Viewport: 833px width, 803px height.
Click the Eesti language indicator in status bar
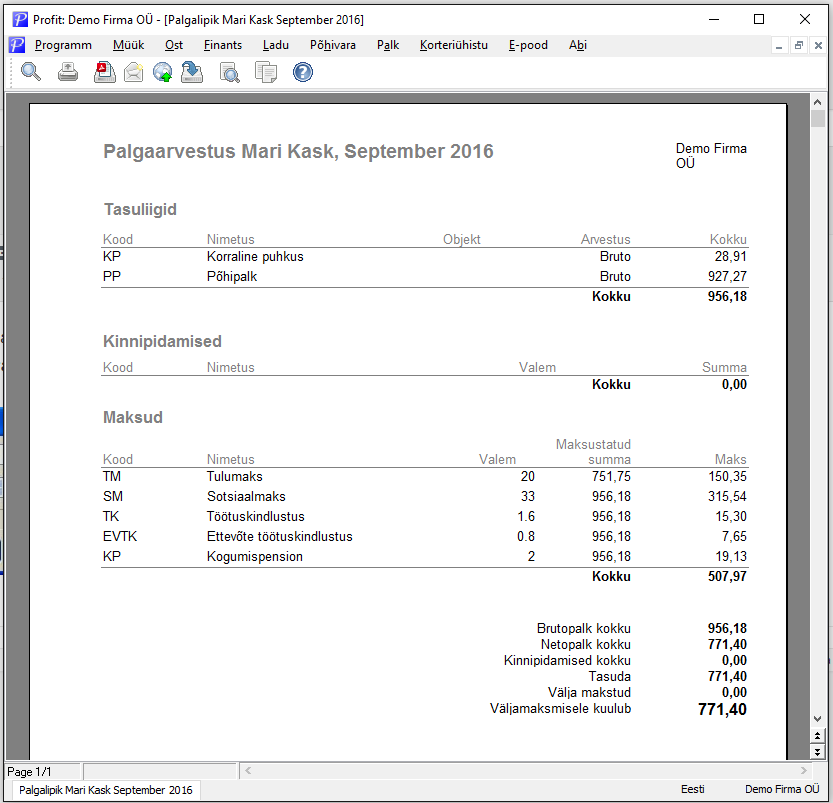[693, 789]
